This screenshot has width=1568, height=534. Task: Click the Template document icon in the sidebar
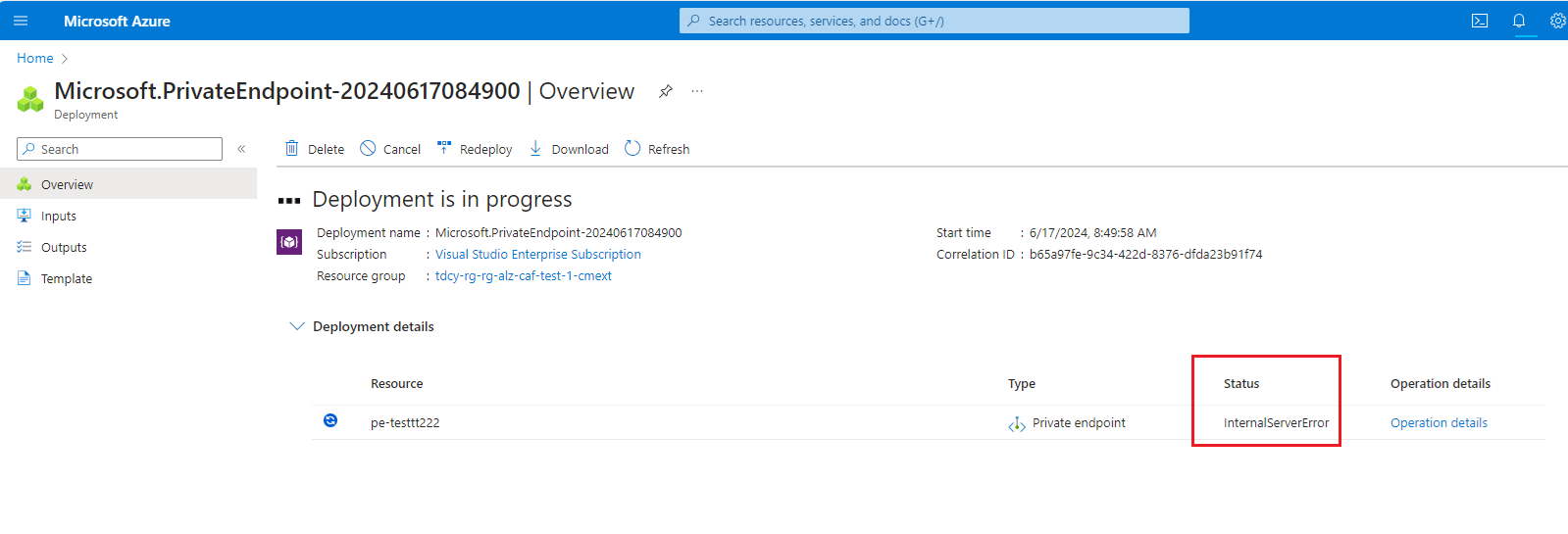(x=25, y=278)
